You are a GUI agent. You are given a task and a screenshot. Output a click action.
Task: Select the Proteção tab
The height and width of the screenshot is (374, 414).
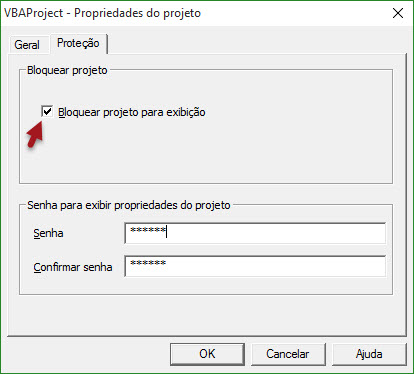pyautogui.click(x=78, y=43)
